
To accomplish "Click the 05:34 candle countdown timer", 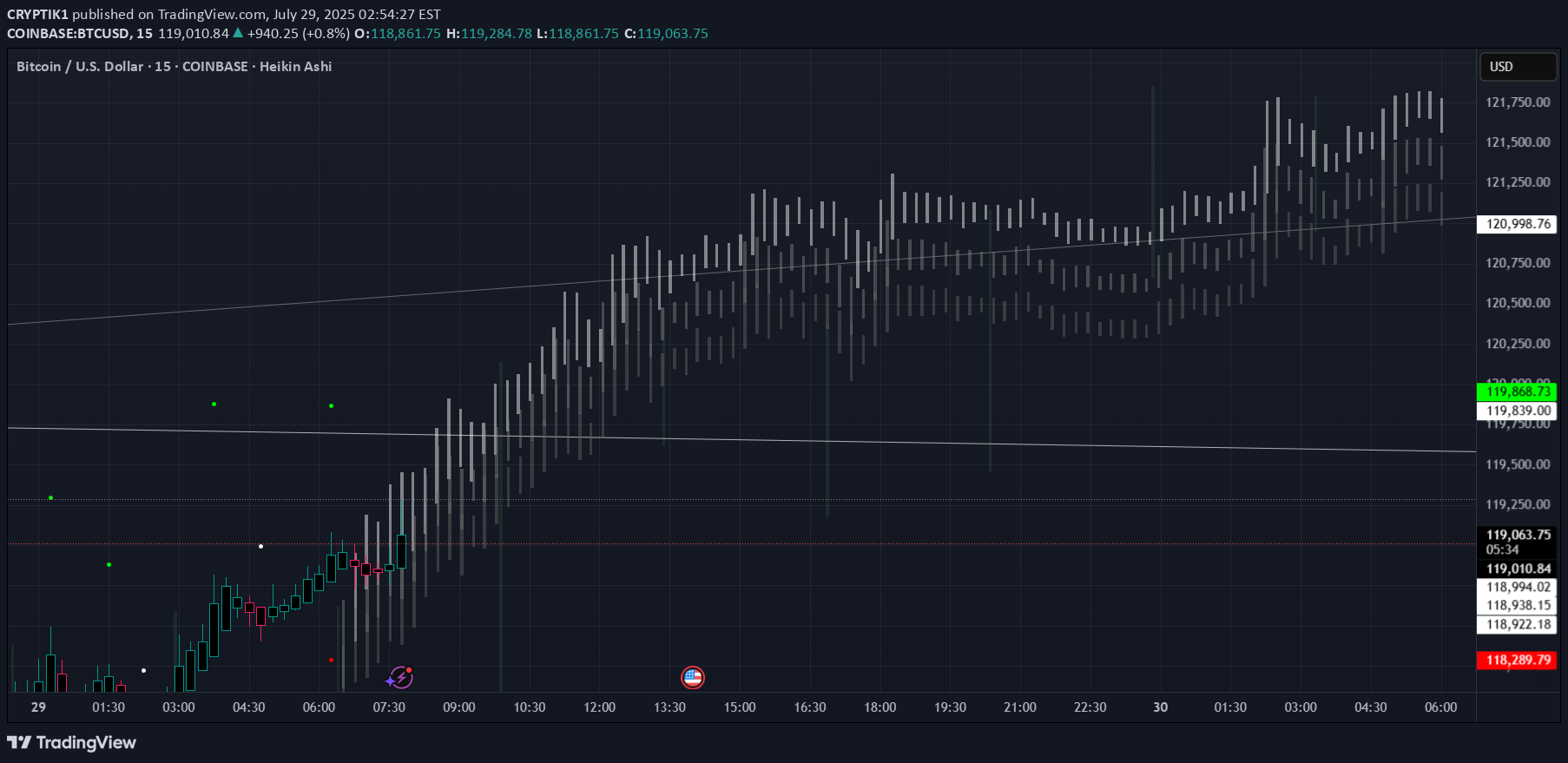I will pos(1502,549).
